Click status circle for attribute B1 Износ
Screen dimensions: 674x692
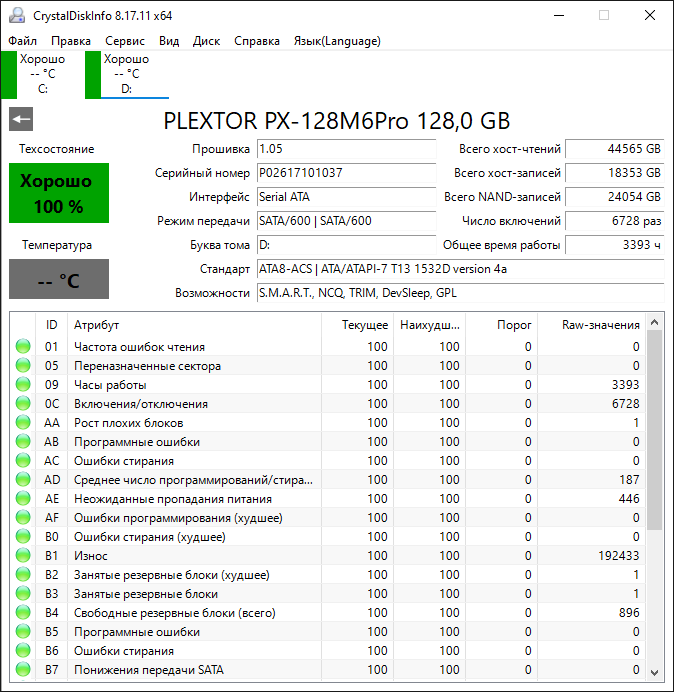pyautogui.click(x=23, y=555)
